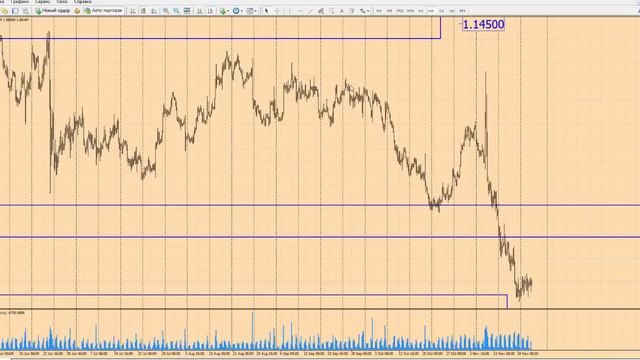Switch to H4 timeframe
The width and height of the screenshot is (640, 360).
(x=431, y=11)
